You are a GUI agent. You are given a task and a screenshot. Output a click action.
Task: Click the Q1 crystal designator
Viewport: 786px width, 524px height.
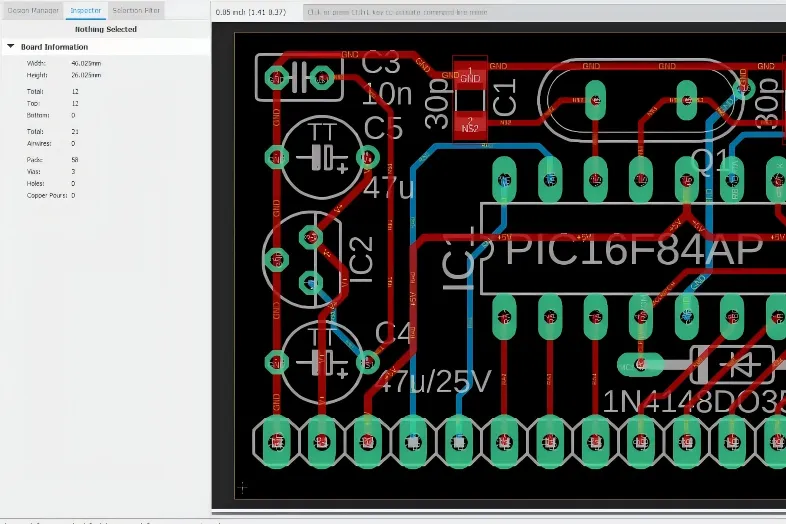point(710,161)
